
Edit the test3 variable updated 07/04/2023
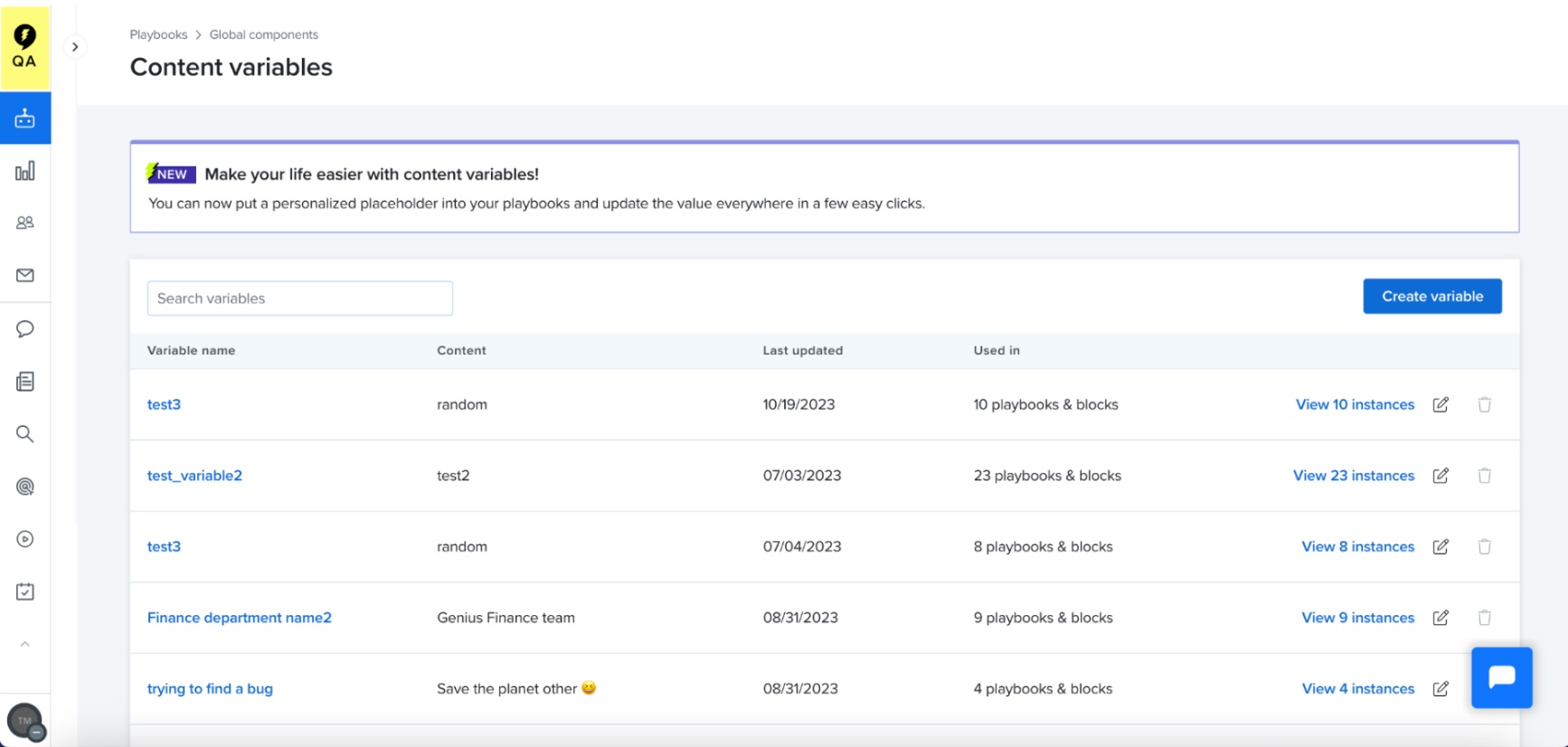1440,546
